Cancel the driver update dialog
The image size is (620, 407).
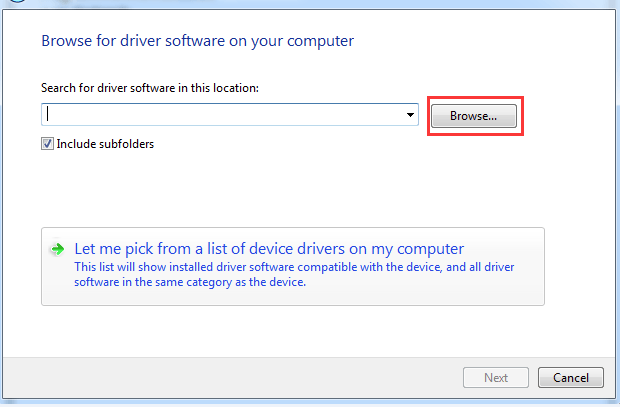(571, 378)
